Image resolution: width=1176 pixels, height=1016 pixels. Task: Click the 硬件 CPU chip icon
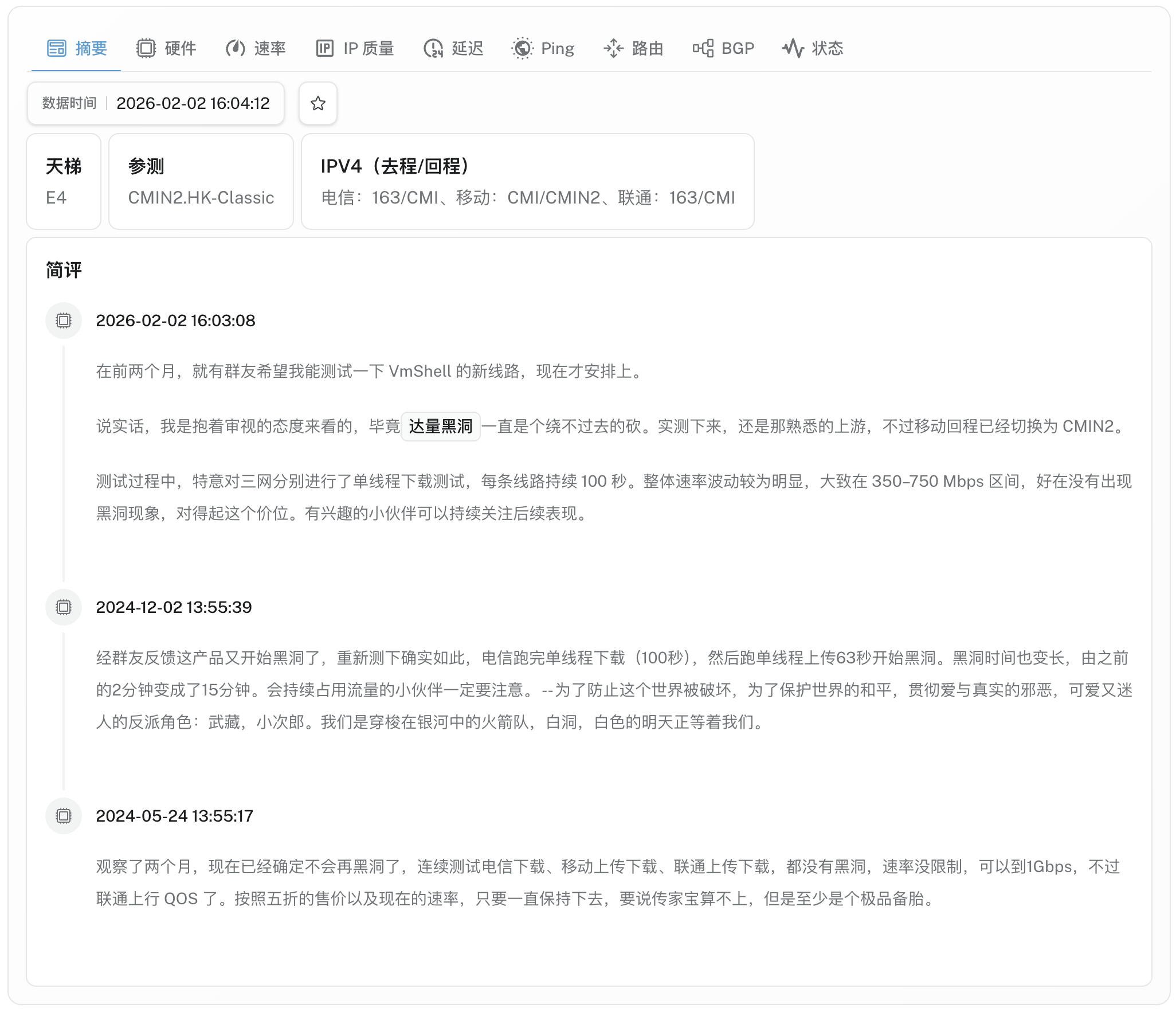pyautogui.click(x=147, y=48)
